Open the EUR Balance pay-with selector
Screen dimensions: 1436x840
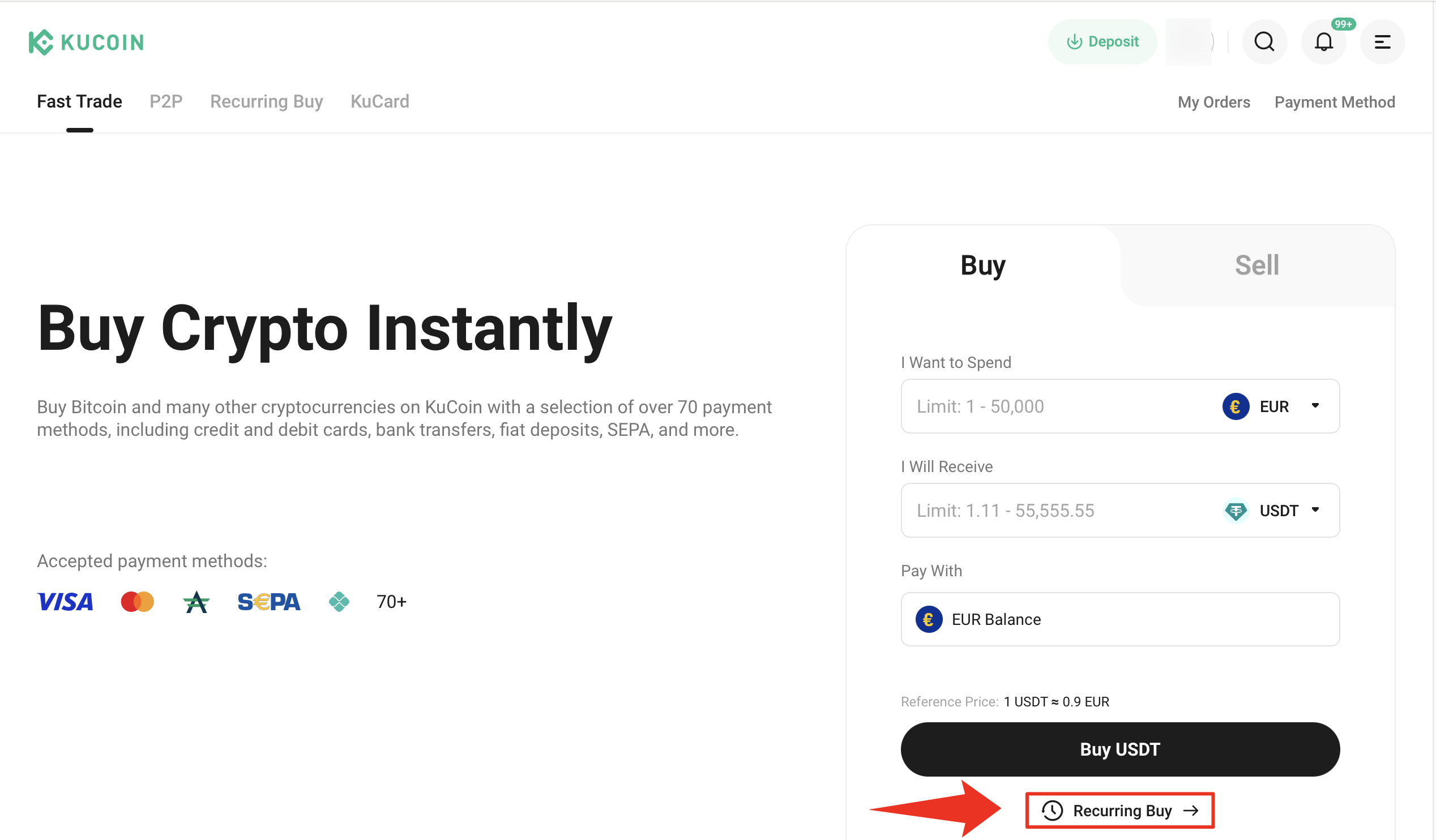1119,619
